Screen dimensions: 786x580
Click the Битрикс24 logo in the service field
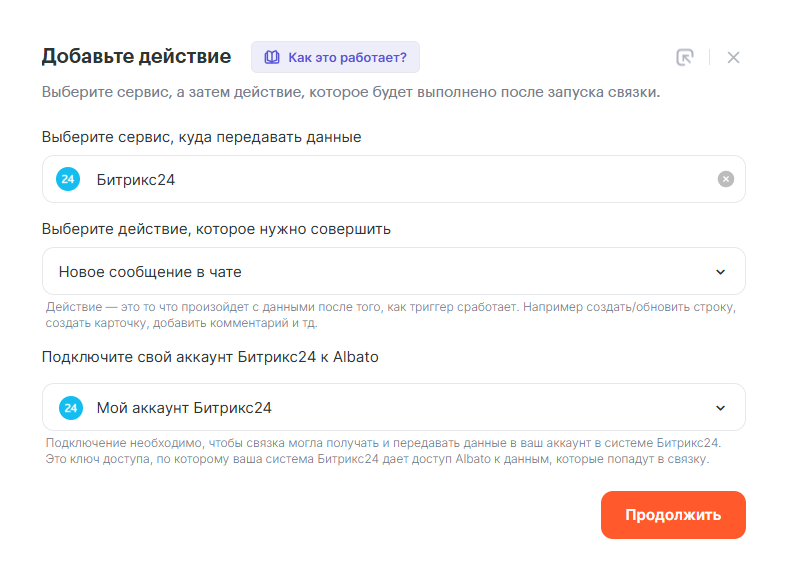68,179
